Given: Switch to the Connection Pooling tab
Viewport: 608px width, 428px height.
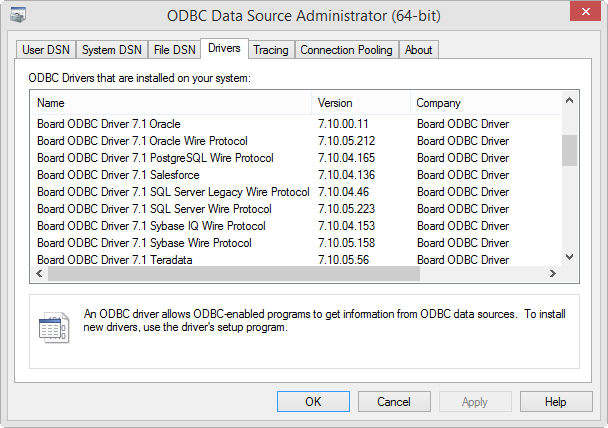Looking at the screenshot, I should coord(346,50).
